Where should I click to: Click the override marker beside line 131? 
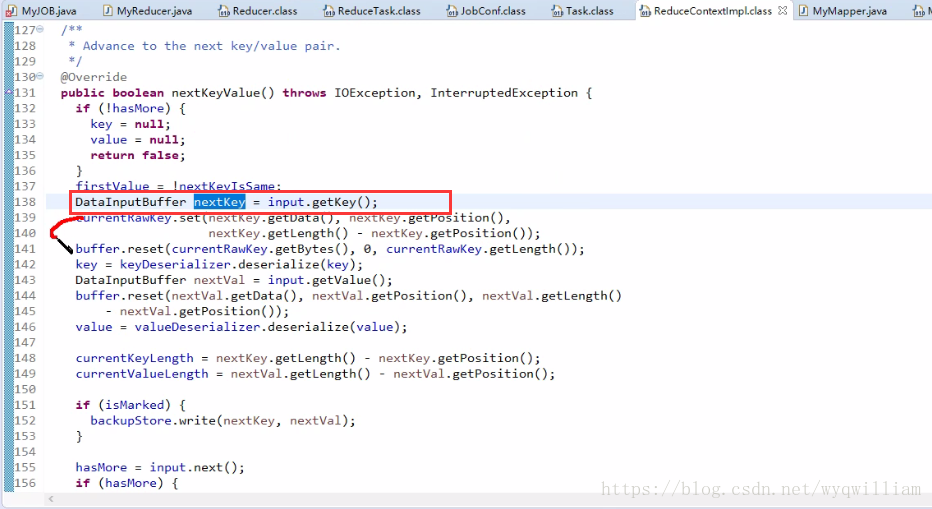click(x=8, y=92)
